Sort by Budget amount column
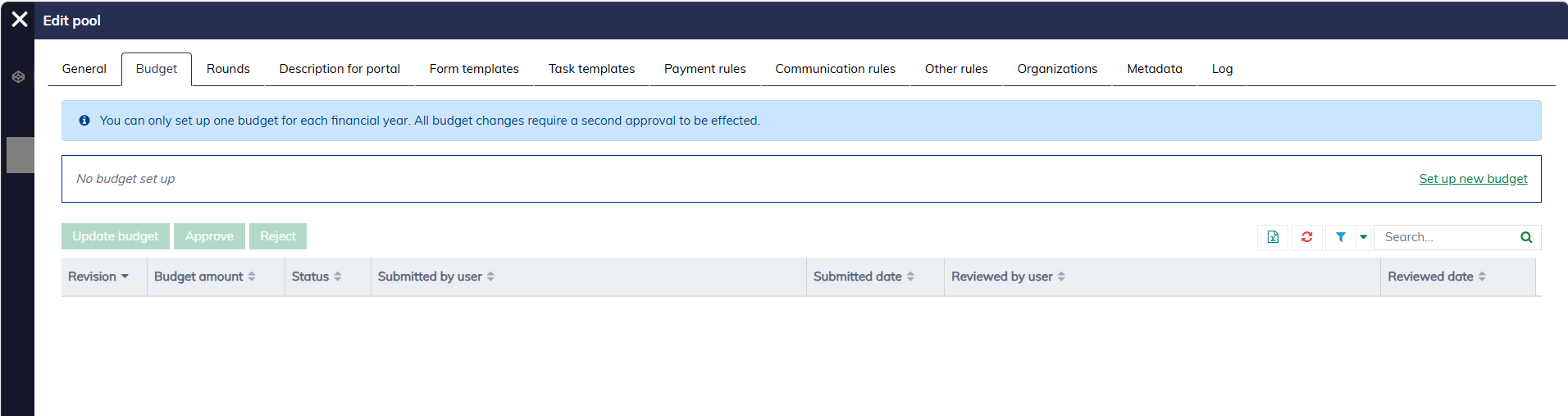 pos(204,277)
